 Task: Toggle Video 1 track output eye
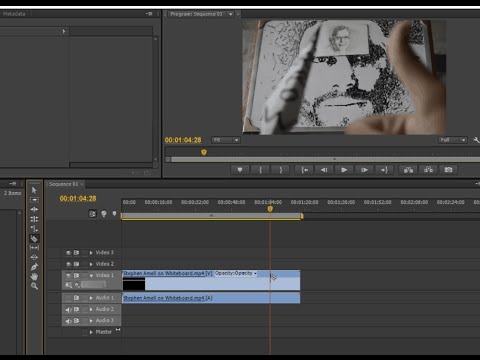[69, 275]
